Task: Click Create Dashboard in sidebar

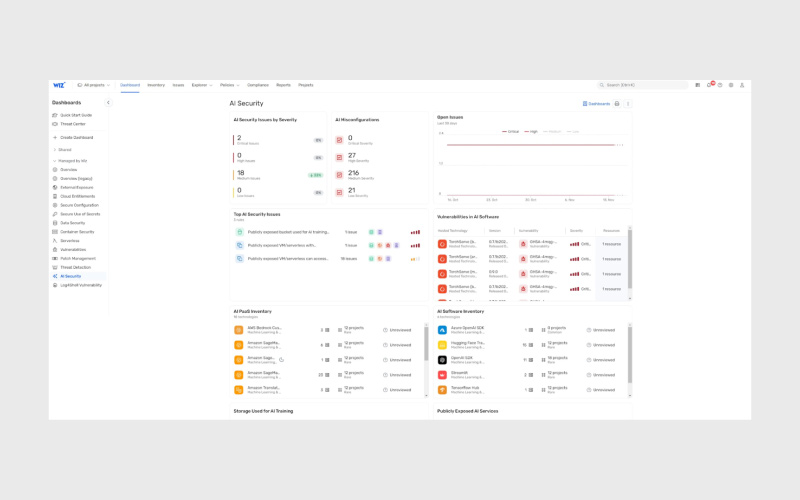Action: (75, 137)
